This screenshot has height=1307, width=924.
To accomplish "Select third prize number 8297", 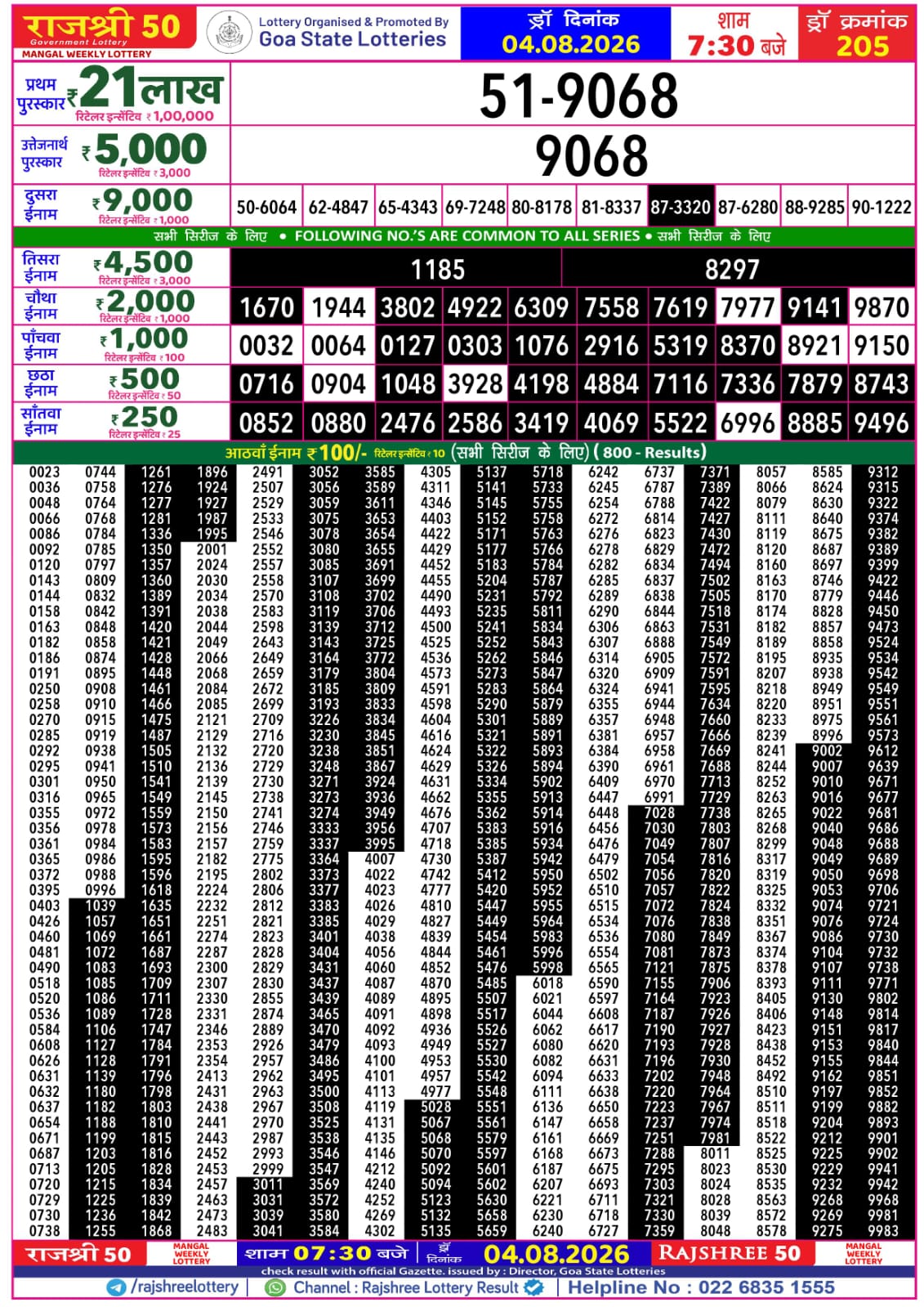I will (x=732, y=269).
